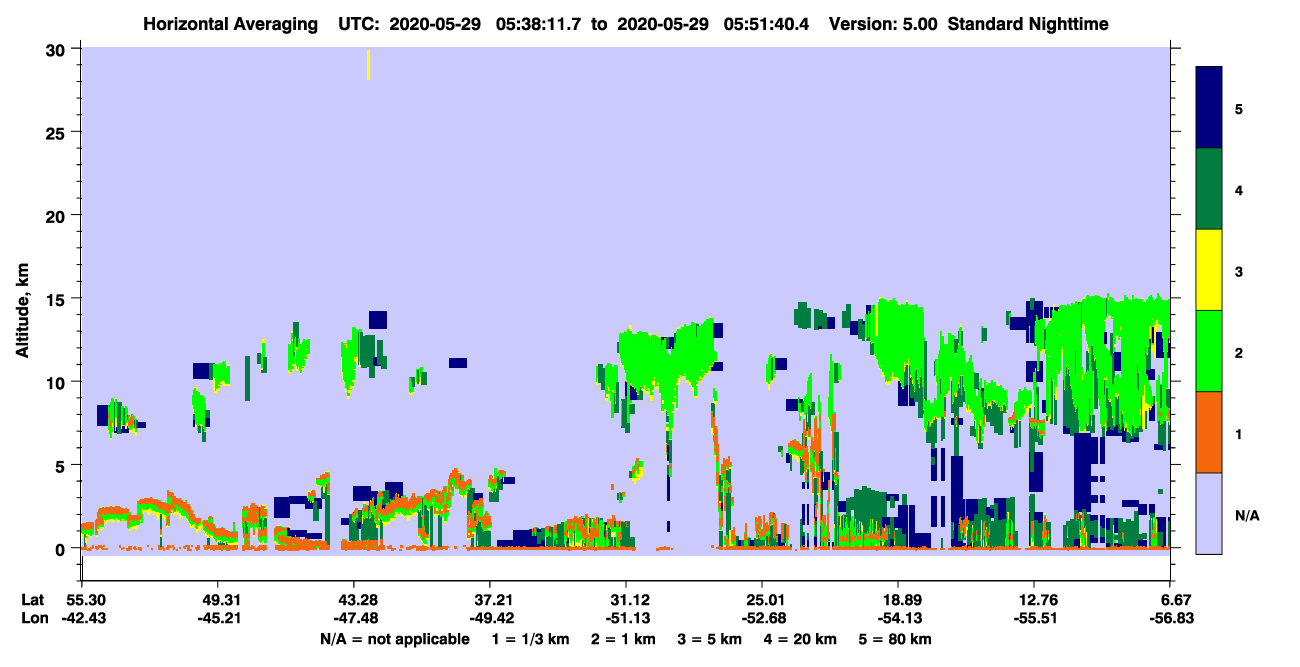Viewport: 1300px width, 667px height.
Task: Click latitude value 6.67
Action: [x=1171, y=600]
